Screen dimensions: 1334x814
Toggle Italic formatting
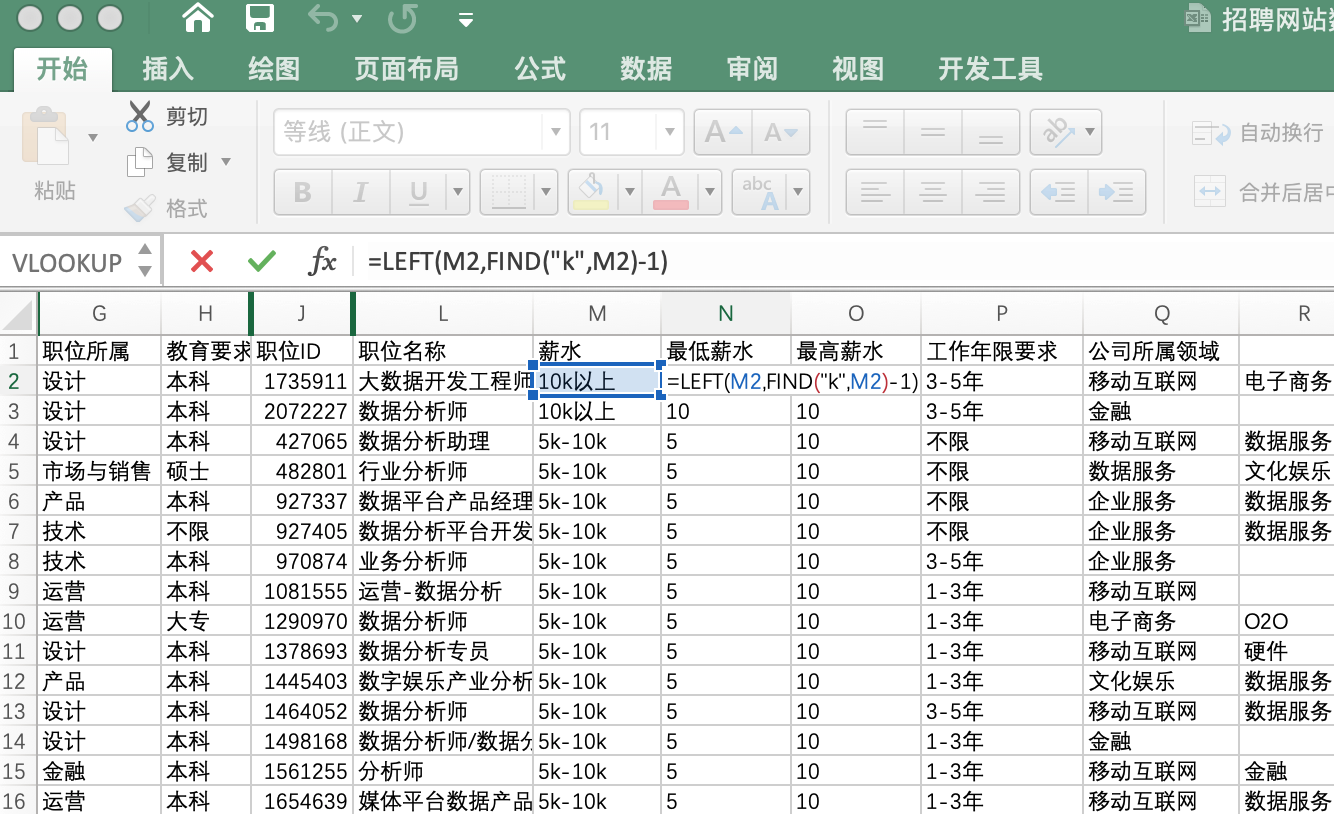click(360, 192)
